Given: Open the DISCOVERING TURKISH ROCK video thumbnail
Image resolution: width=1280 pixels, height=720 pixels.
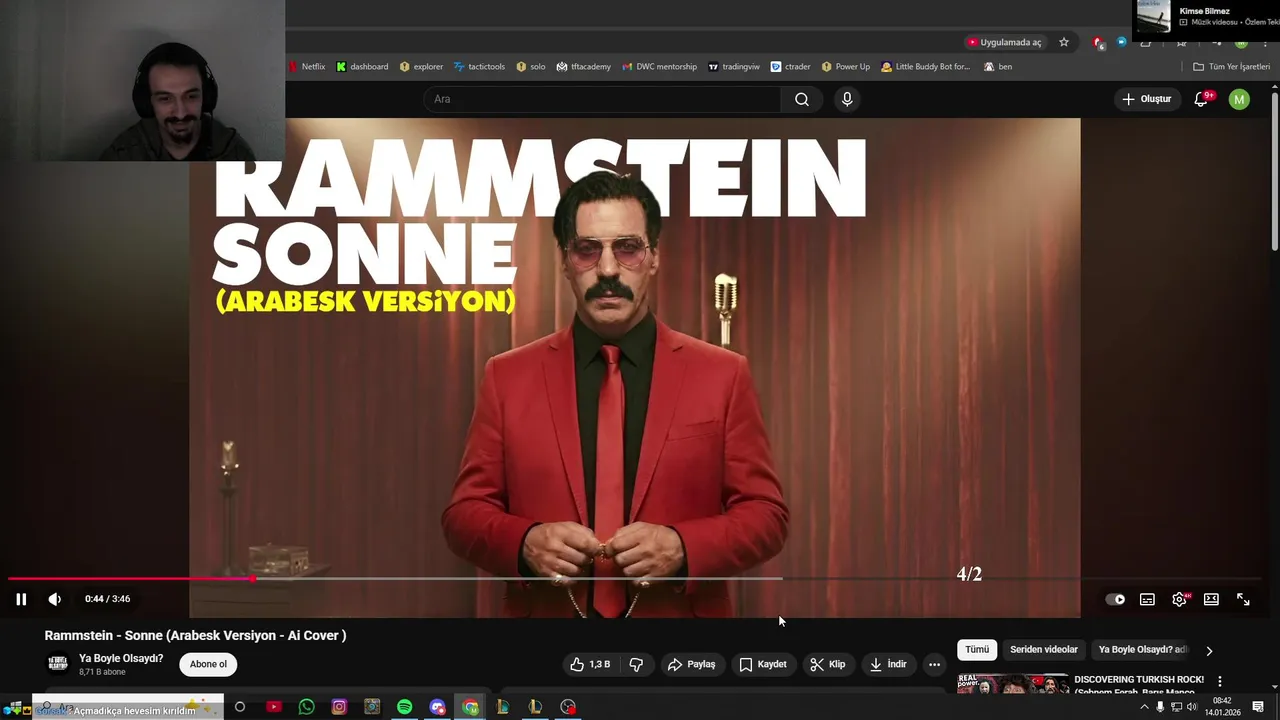Looking at the screenshot, I should (1012, 684).
